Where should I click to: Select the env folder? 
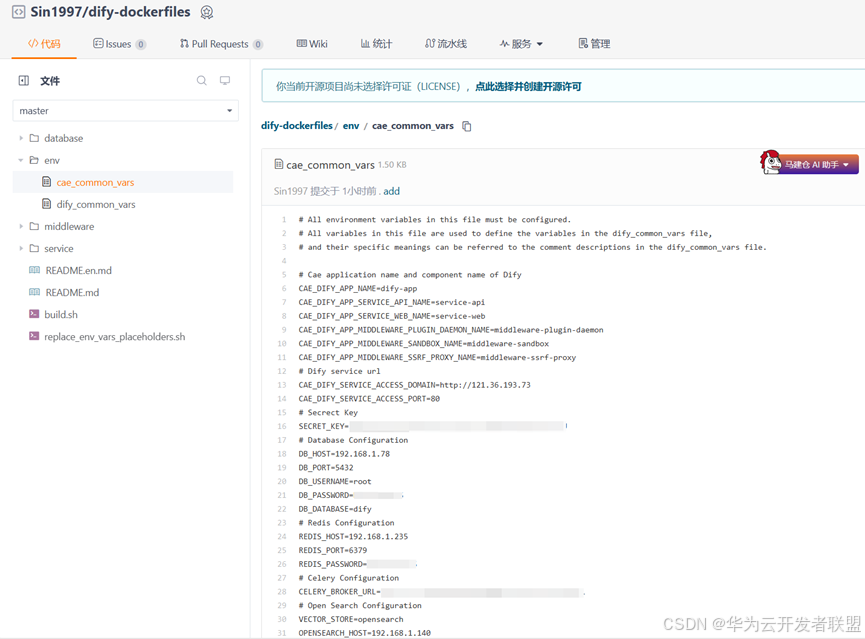52,160
